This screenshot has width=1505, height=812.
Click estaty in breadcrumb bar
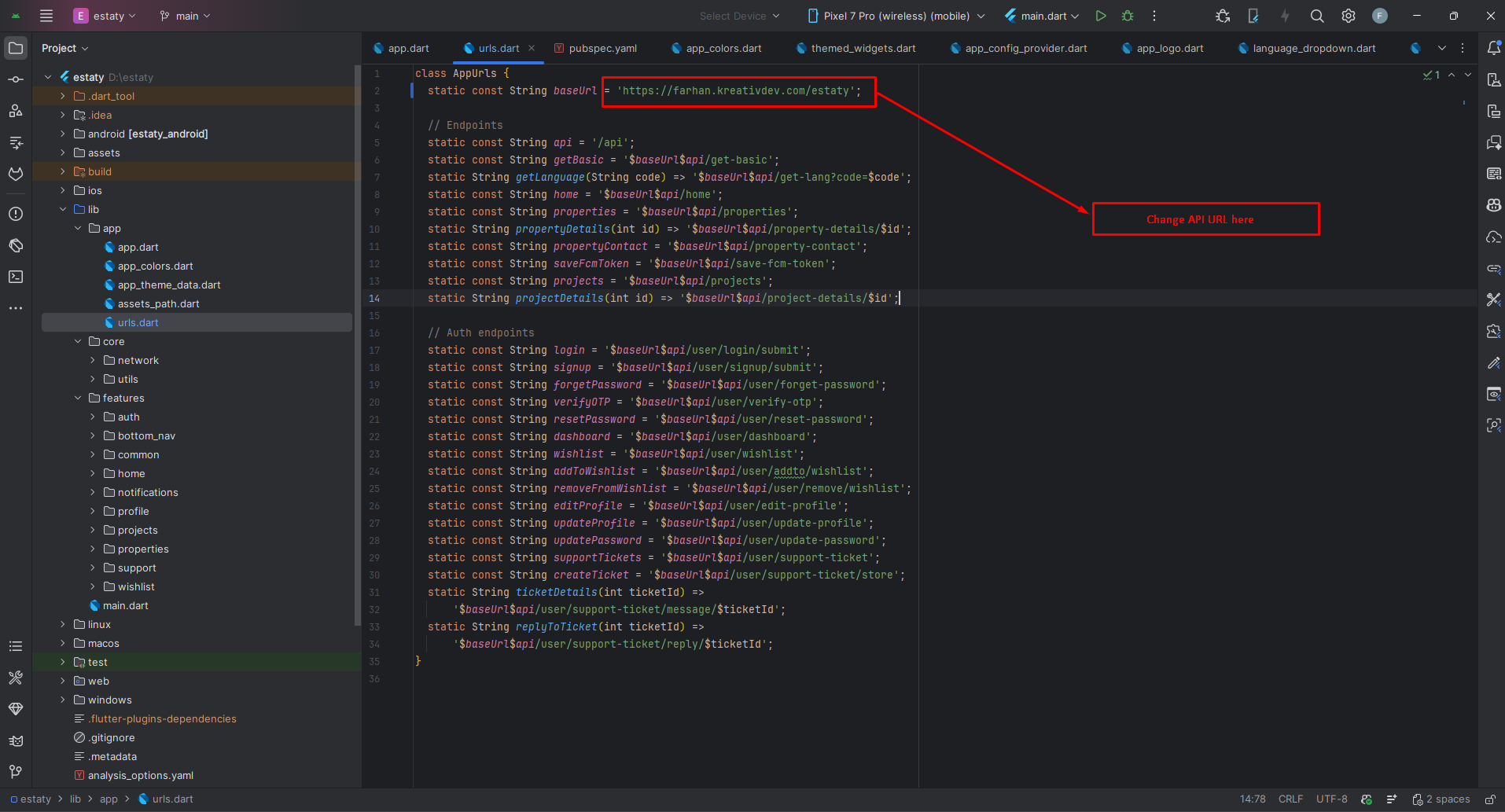click(x=31, y=799)
